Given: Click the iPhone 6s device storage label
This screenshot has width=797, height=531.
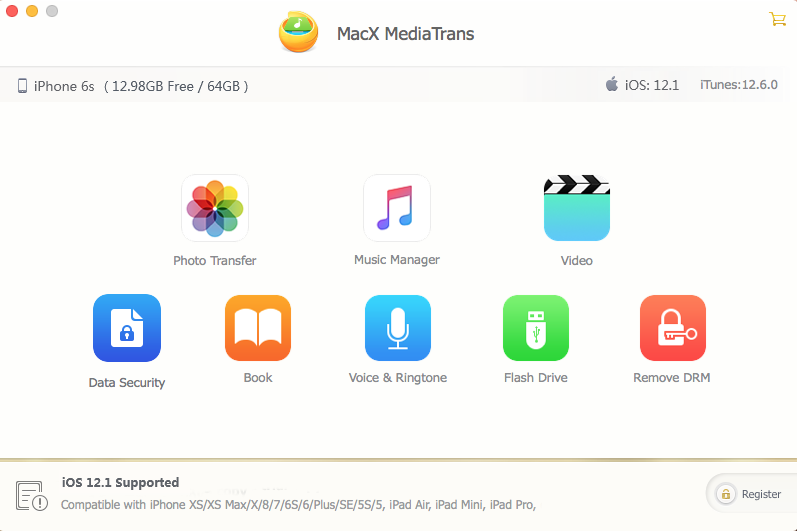Looking at the screenshot, I should (x=133, y=86).
